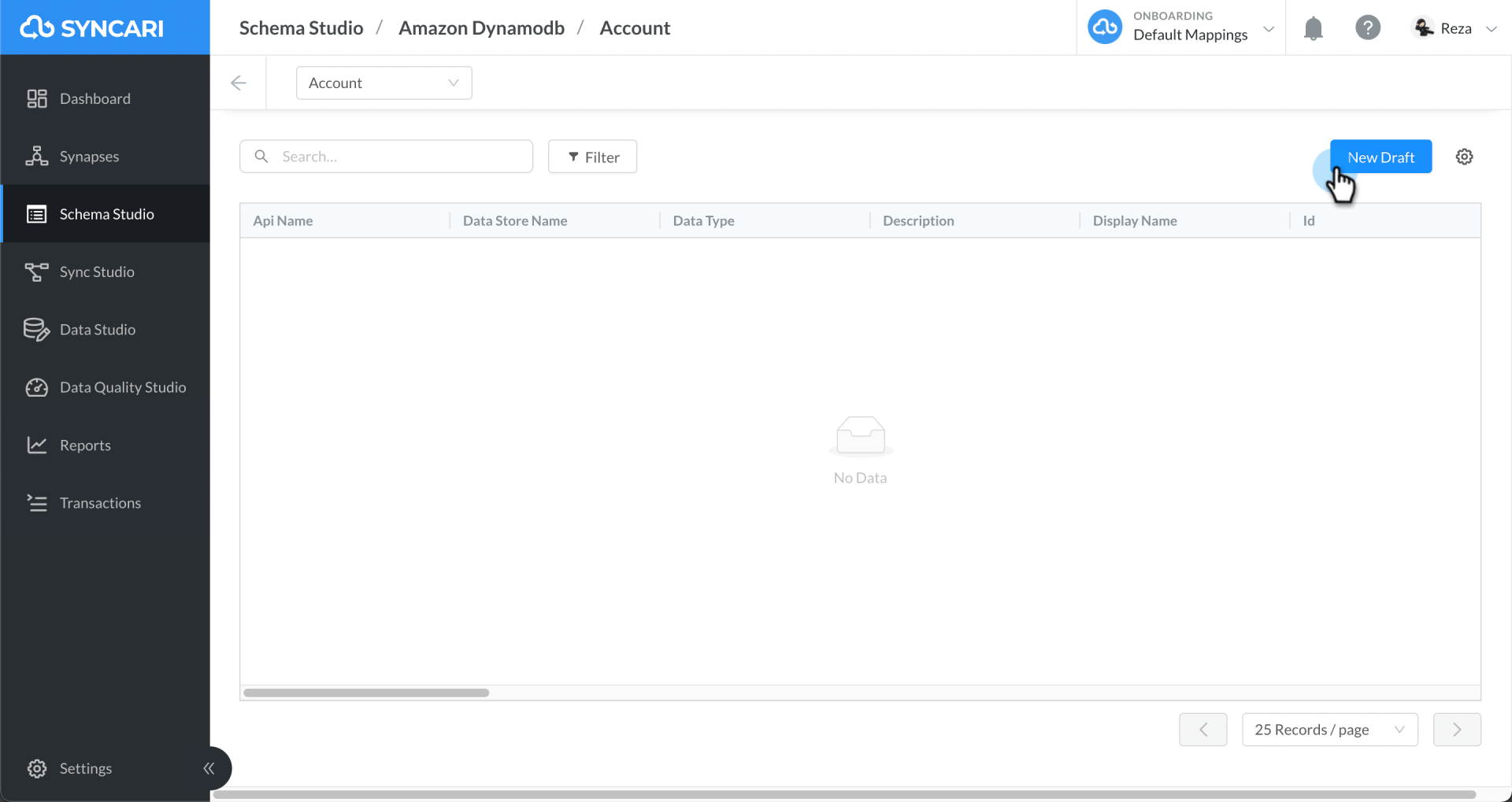Go back using the left arrow
This screenshot has height=802, width=1512.
coord(239,83)
